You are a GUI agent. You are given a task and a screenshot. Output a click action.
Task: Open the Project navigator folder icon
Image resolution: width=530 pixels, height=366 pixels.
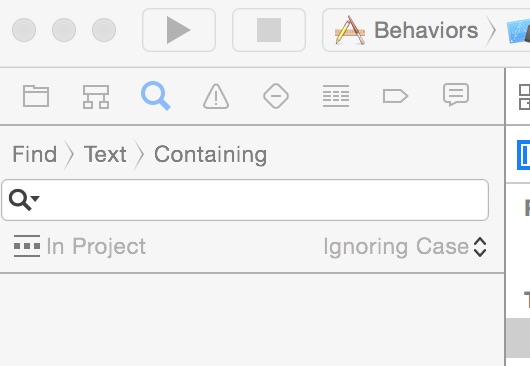pos(36,96)
